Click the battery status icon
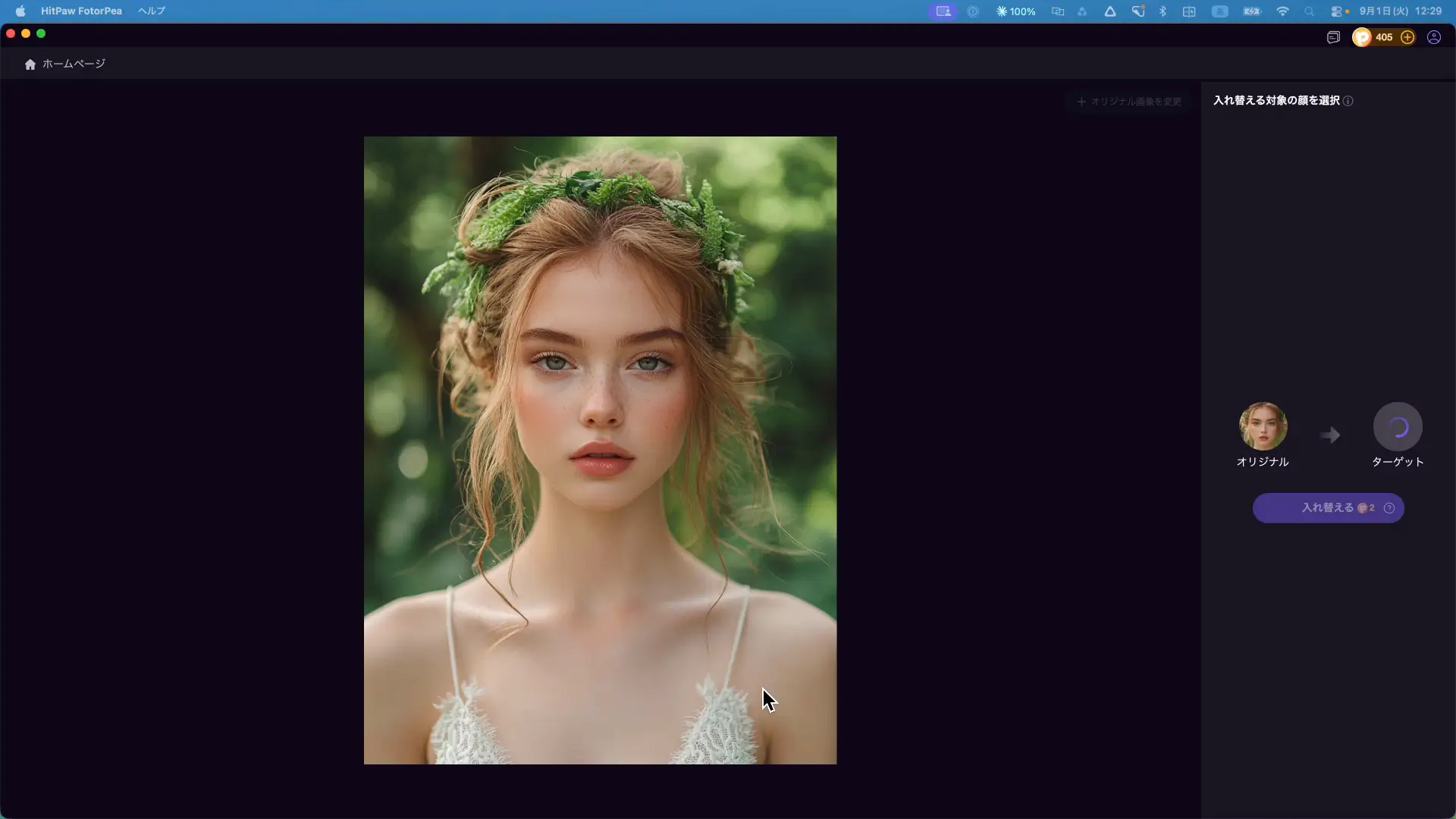1456x819 pixels. 1252,11
